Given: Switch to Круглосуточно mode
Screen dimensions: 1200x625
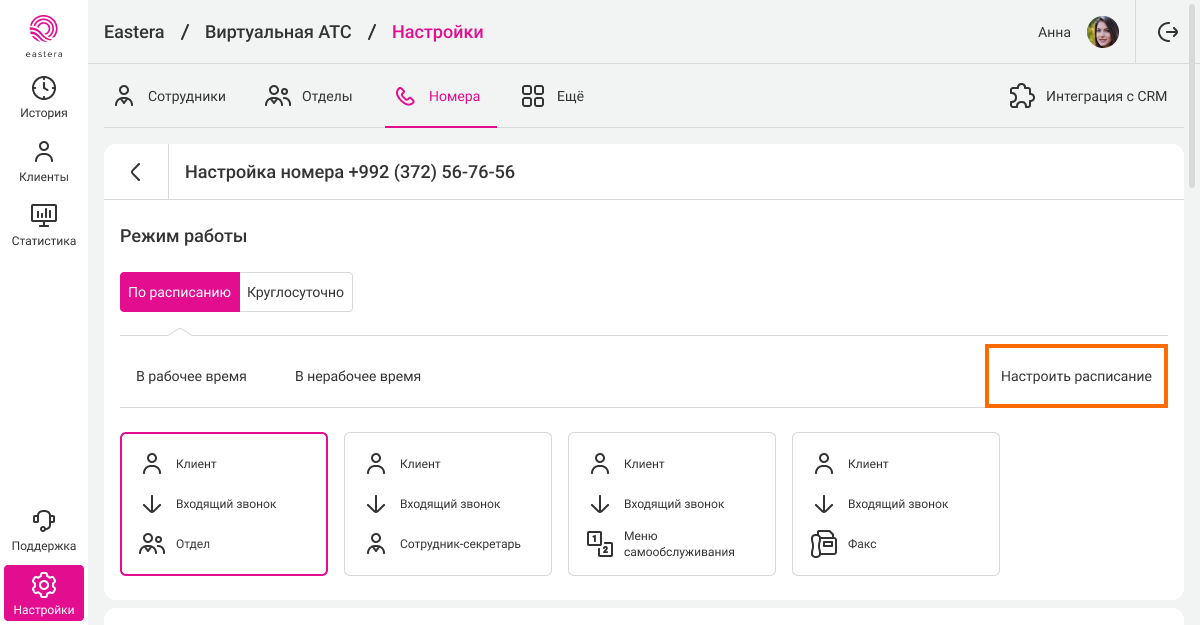Looking at the screenshot, I should tap(296, 292).
